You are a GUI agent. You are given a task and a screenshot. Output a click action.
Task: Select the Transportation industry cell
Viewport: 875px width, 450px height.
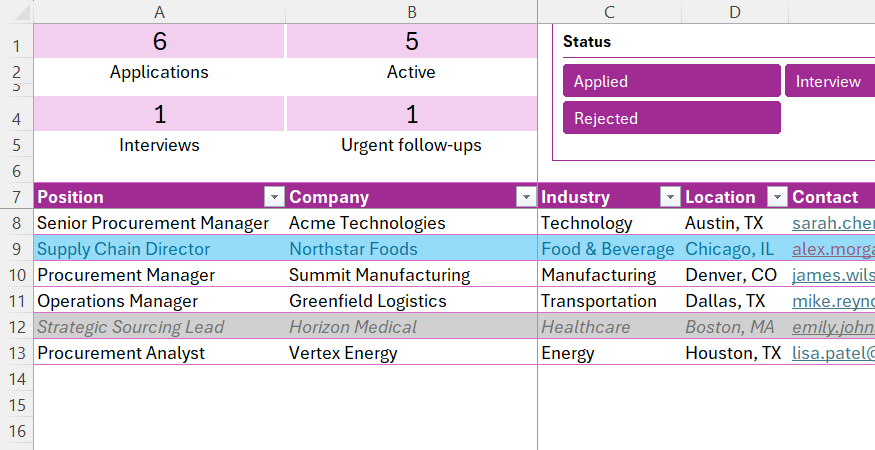(610, 301)
